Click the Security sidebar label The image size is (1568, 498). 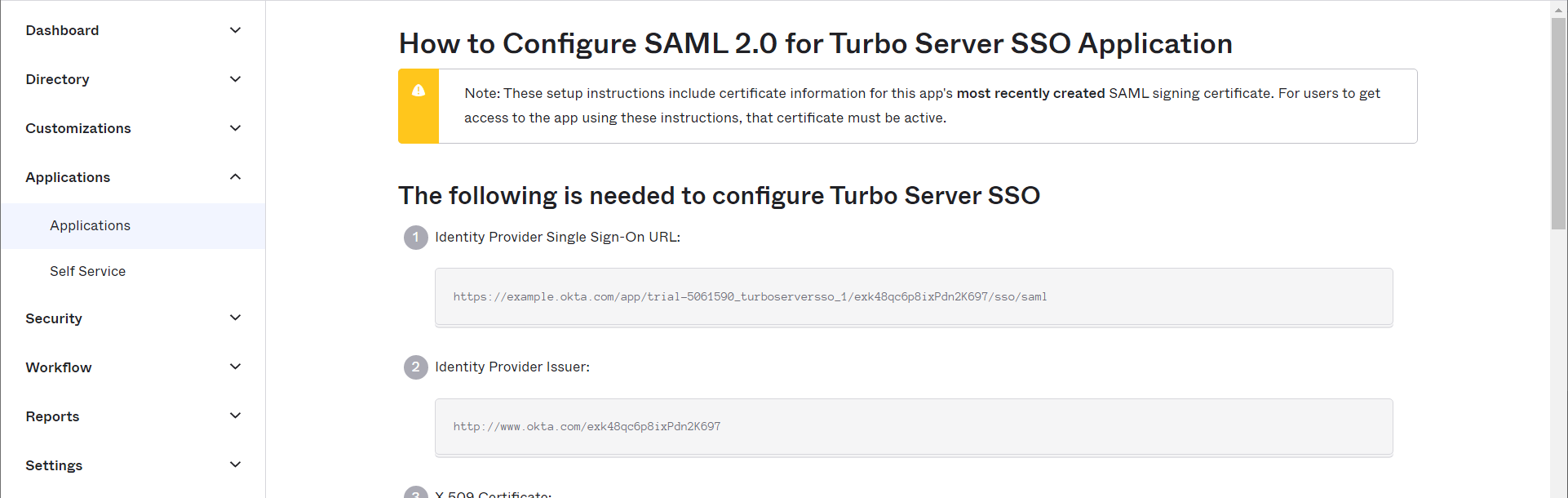tap(54, 319)
